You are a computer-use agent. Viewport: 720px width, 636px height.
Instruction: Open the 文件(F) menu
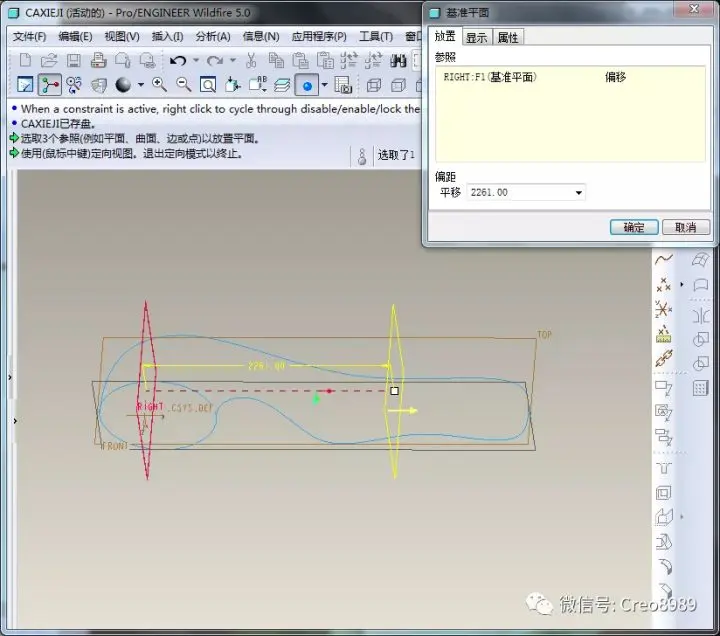tap(29, 36)
